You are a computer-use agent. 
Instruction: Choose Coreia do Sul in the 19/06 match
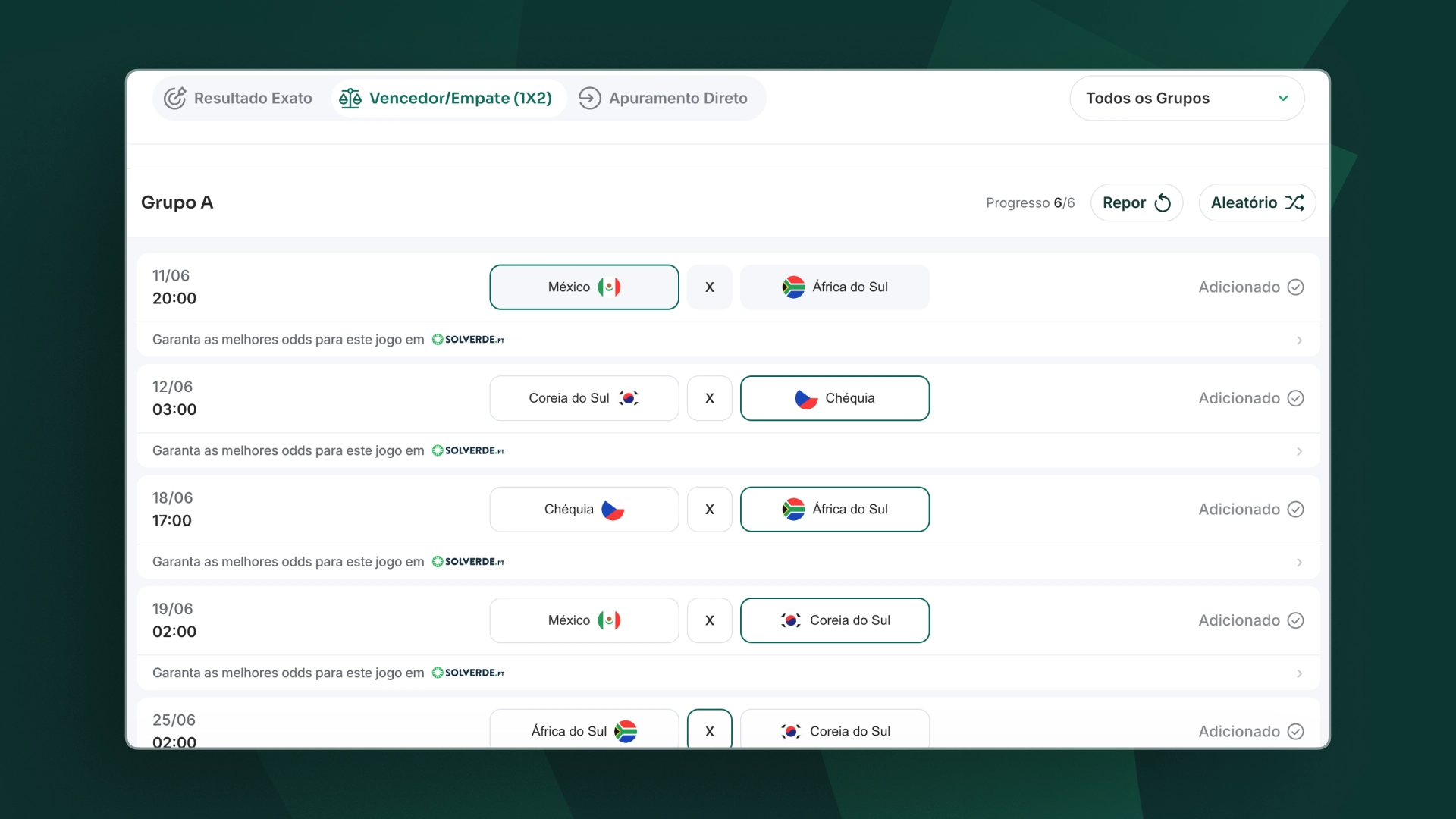pos(835,620)
